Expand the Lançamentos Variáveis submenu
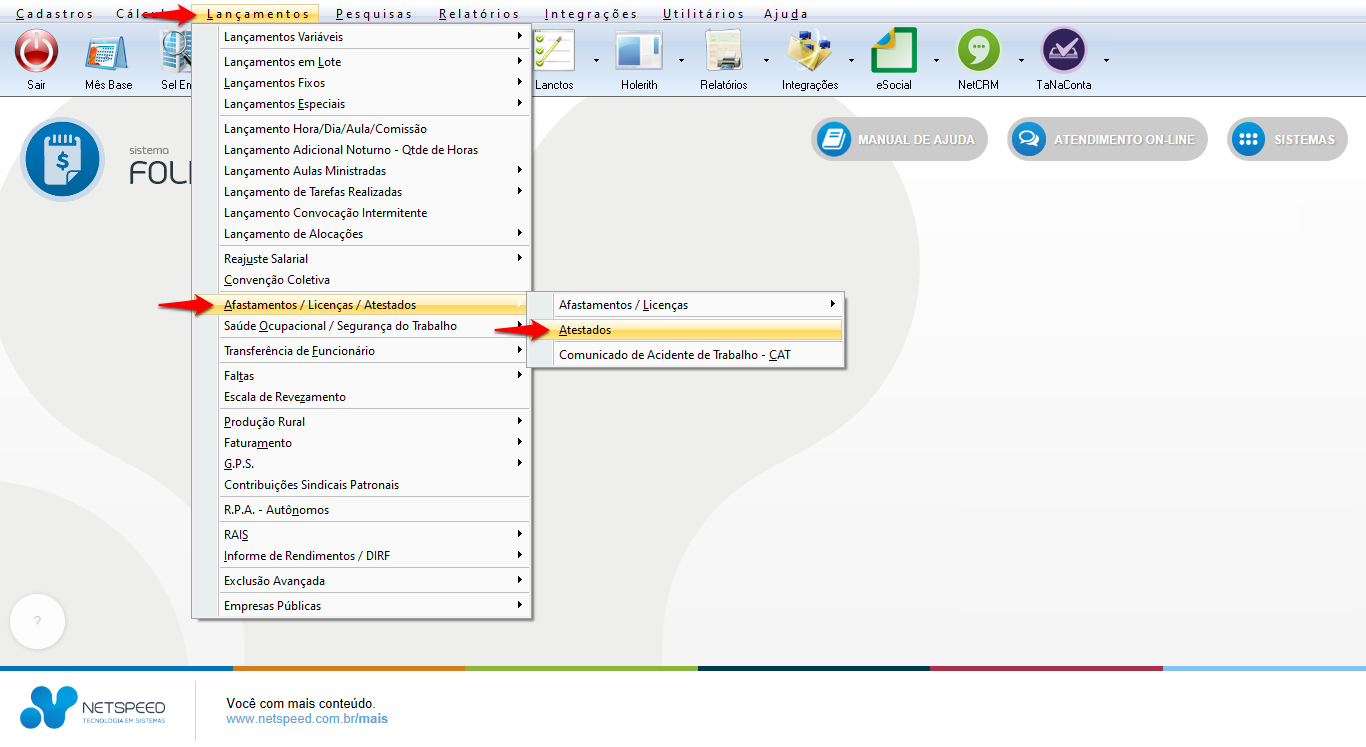The height and width of the screenshot is (747, 1366). coord(283,37)
